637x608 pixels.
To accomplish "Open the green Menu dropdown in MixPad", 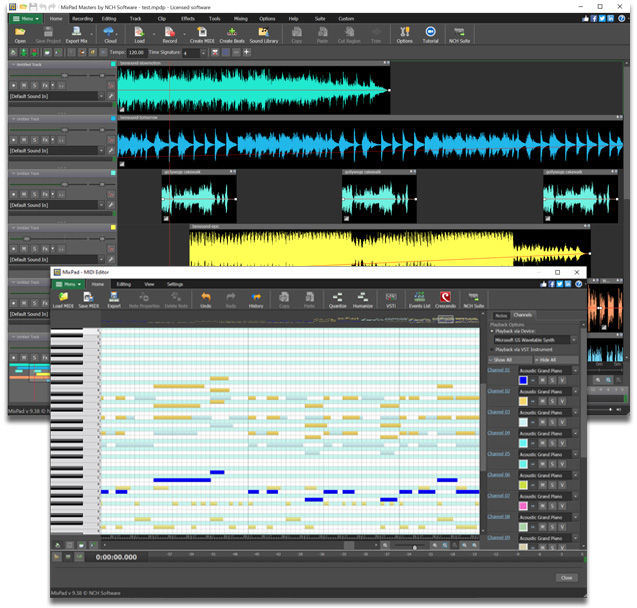I will [26, 19].
